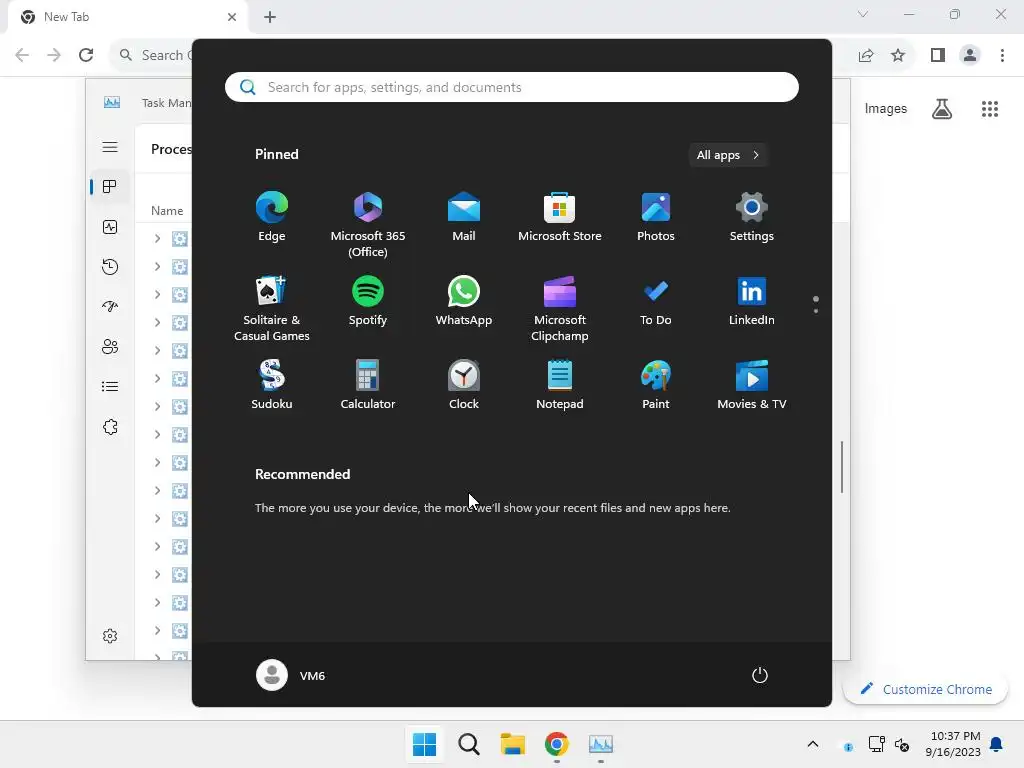This screenshot has width=1024, height=768.
Task: Sort processes by Name column
Action: click(x=167, y=210)
